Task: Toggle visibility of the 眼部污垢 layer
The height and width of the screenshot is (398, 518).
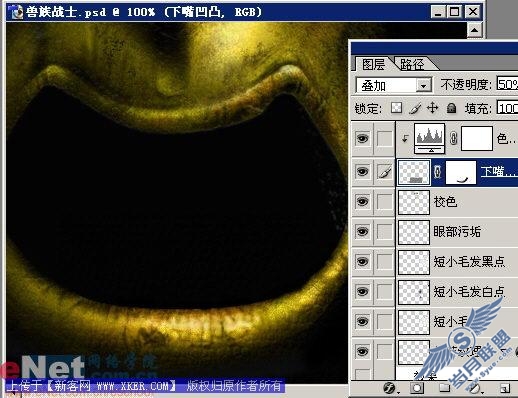Action: click(362, 231)
